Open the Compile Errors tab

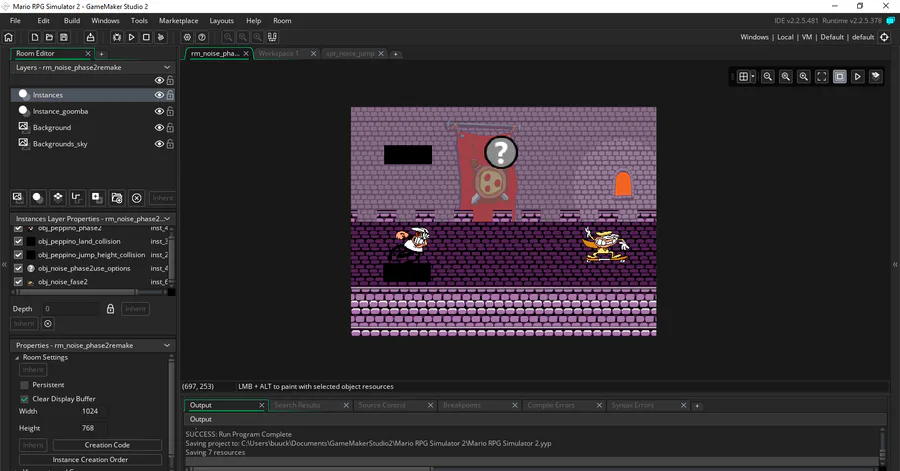(x=551, y=405)
